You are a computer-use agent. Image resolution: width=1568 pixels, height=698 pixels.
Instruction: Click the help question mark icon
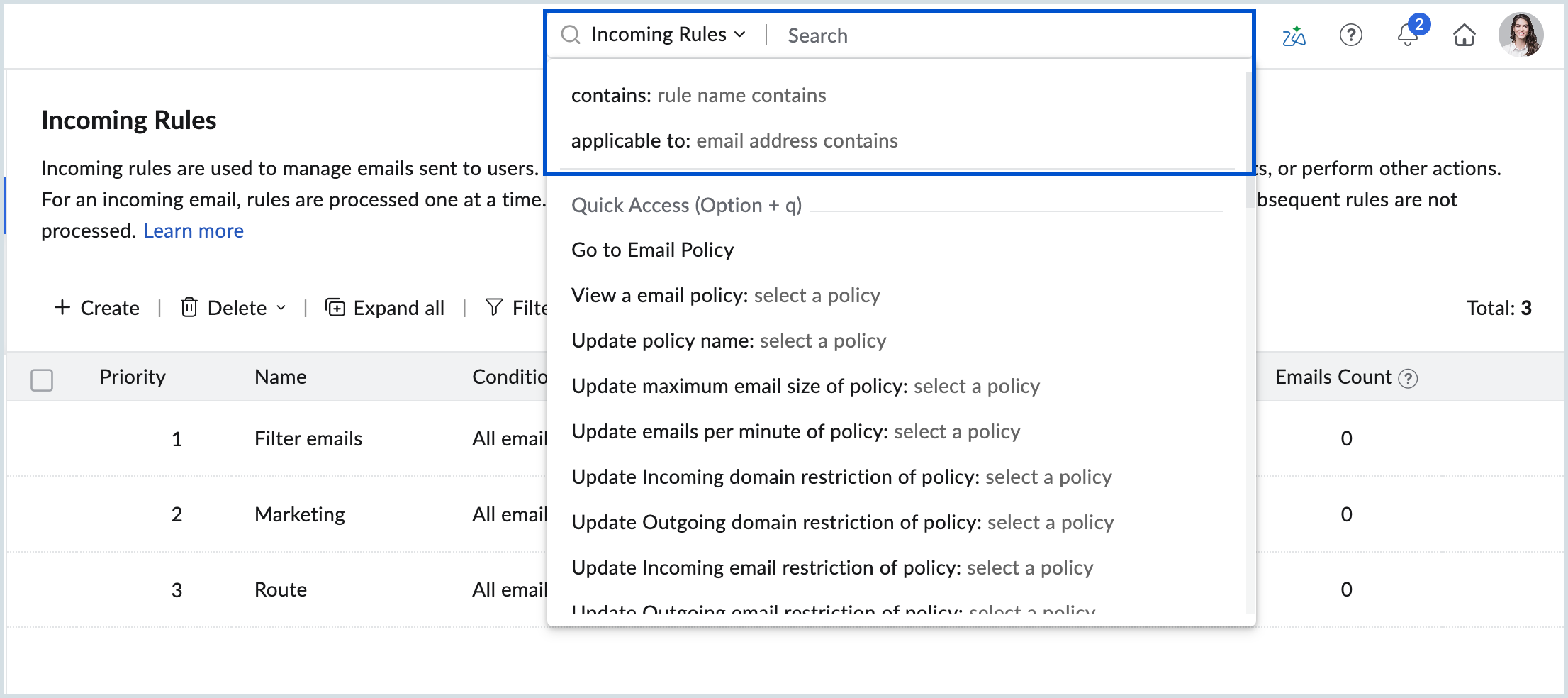(x=1351, y=35)
